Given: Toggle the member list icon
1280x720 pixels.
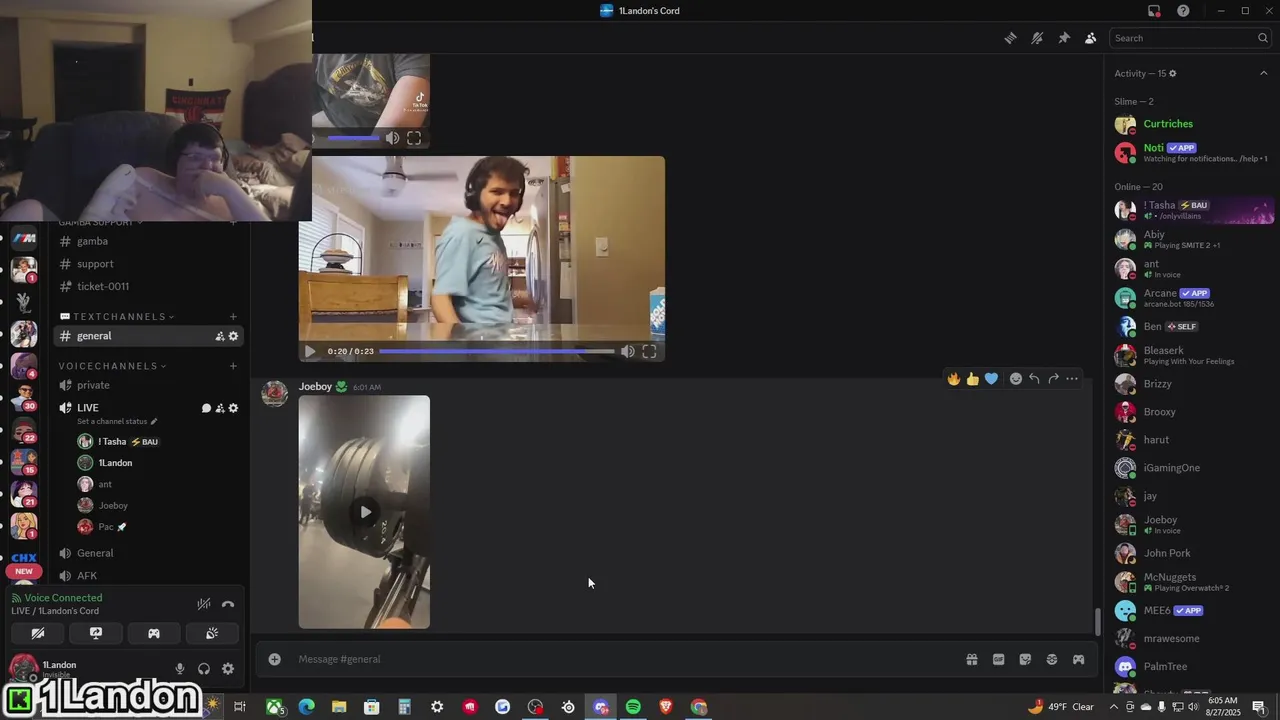Looking at the screenshot, I should pyautogui.click(x=1090, y=38).
